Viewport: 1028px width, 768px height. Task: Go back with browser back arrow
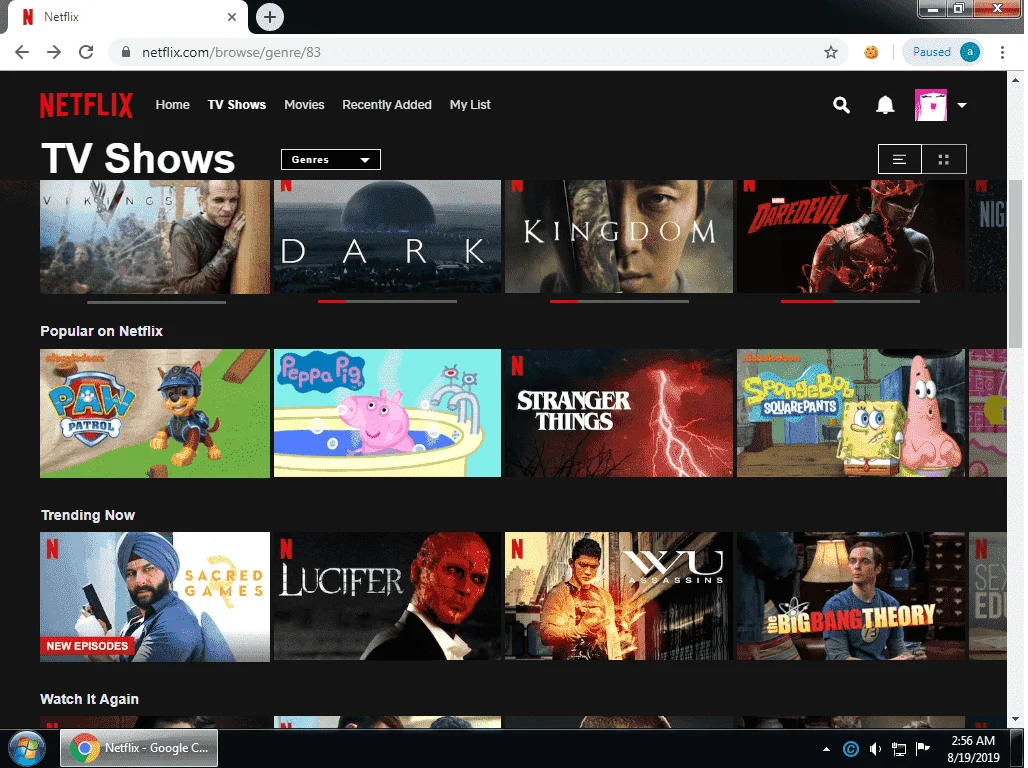(x=22, y=52)
